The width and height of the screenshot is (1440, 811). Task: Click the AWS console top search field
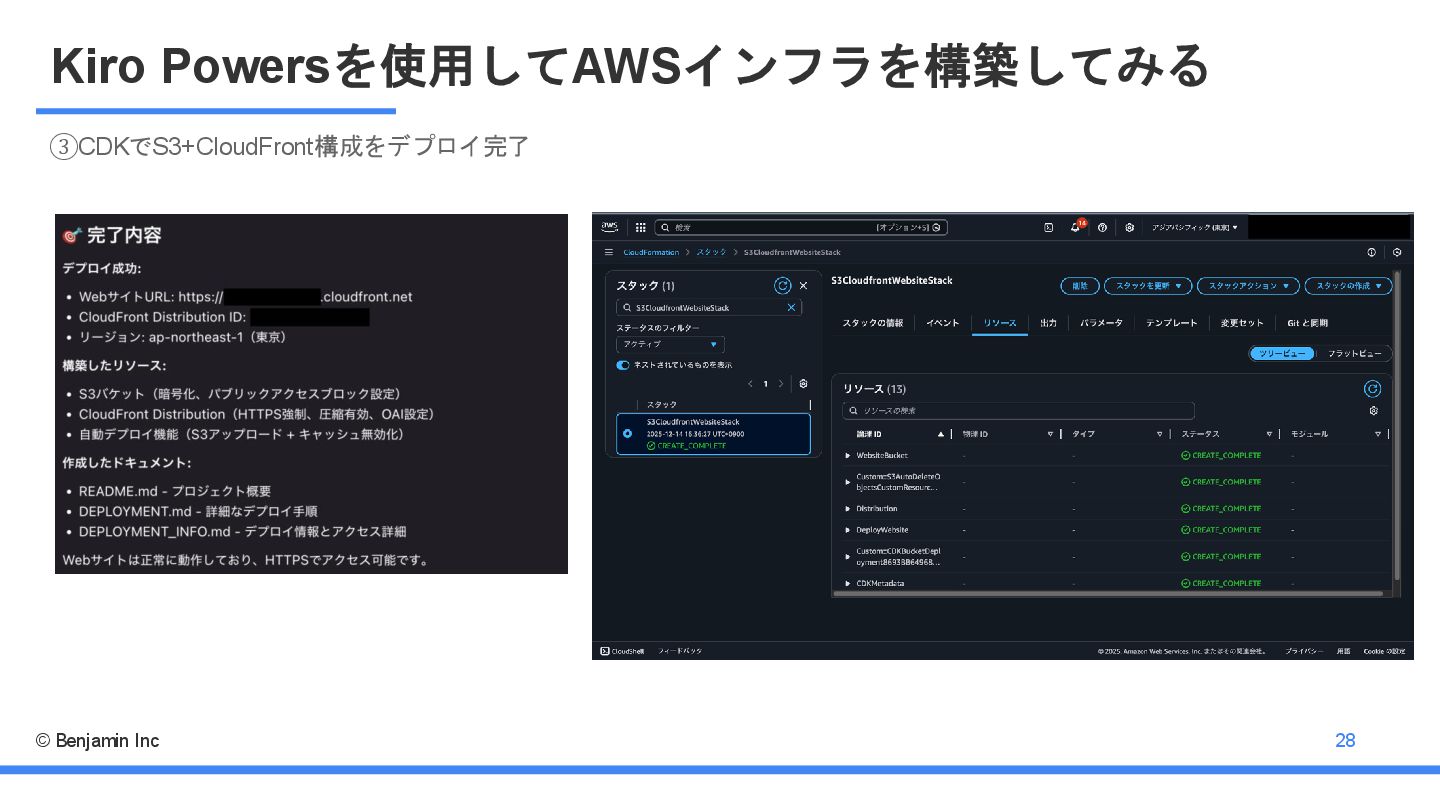(x=801, y=227)
